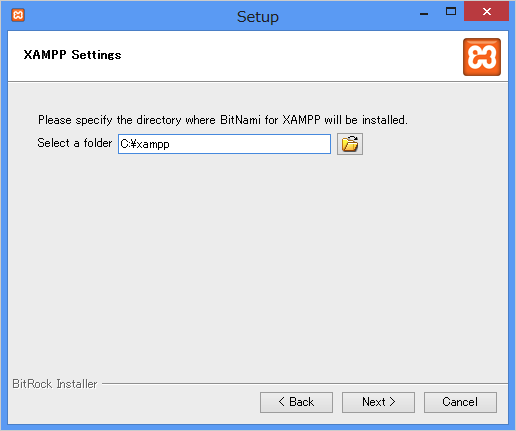Focus the empty part of the folder field
516x431 pixels.
pos(250,144)
